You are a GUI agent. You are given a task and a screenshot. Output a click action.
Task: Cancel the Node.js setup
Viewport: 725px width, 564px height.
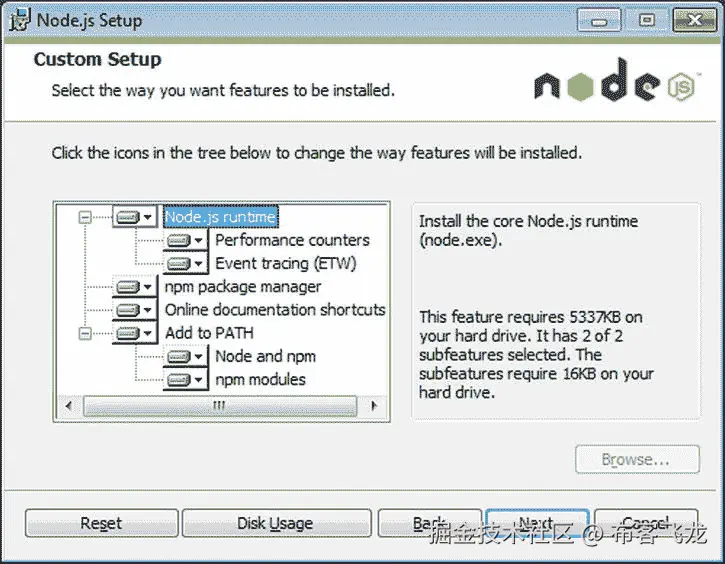tap(646, 523)
